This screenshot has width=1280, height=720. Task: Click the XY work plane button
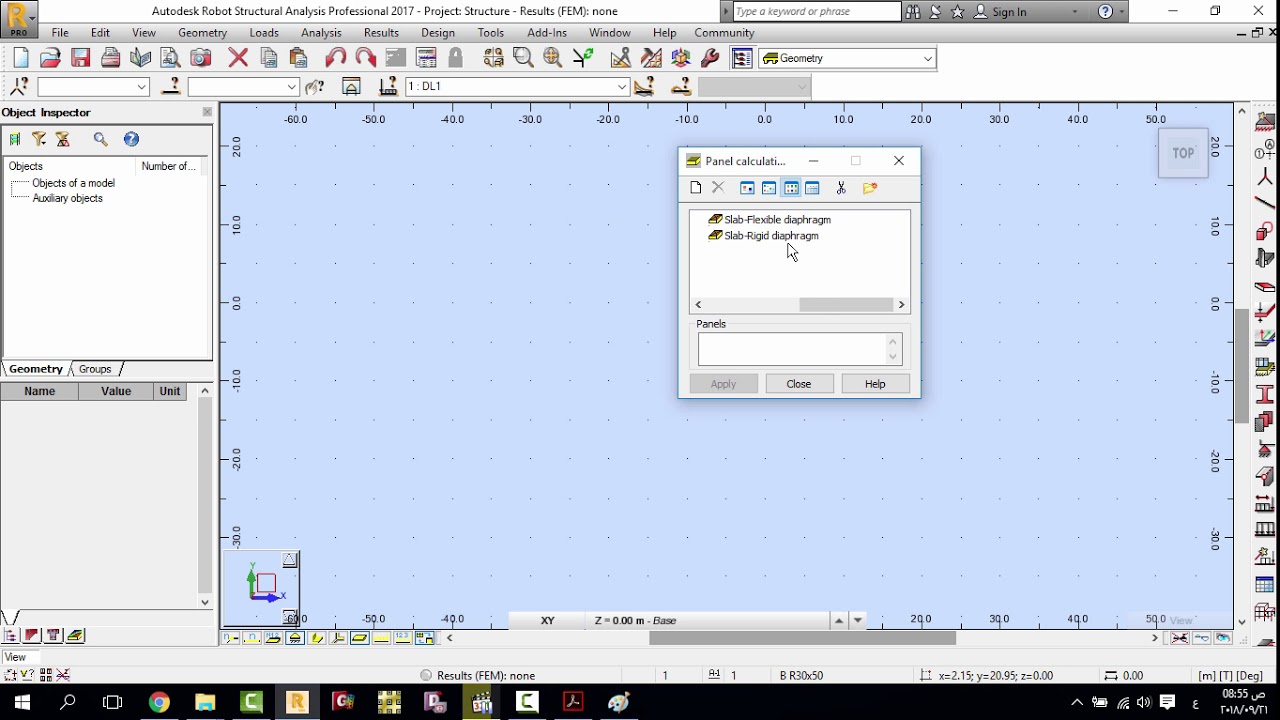click(x=548, y=620)
